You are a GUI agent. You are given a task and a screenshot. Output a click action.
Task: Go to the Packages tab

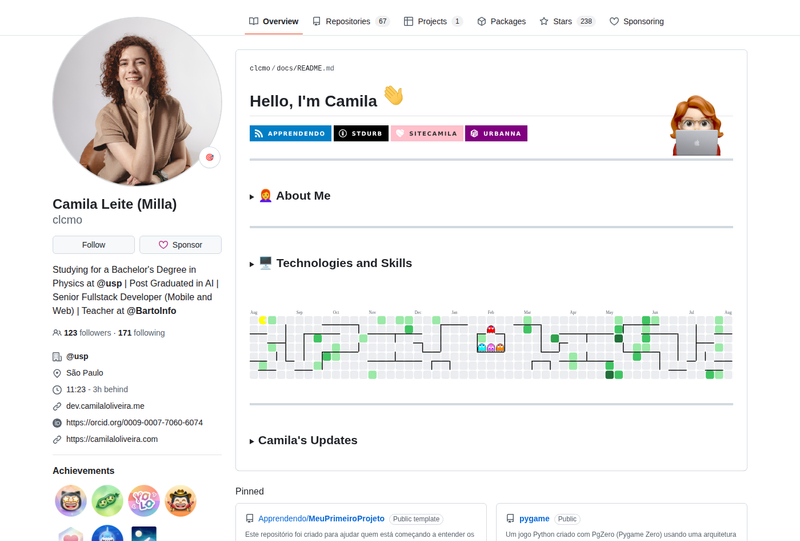[502, 21]
